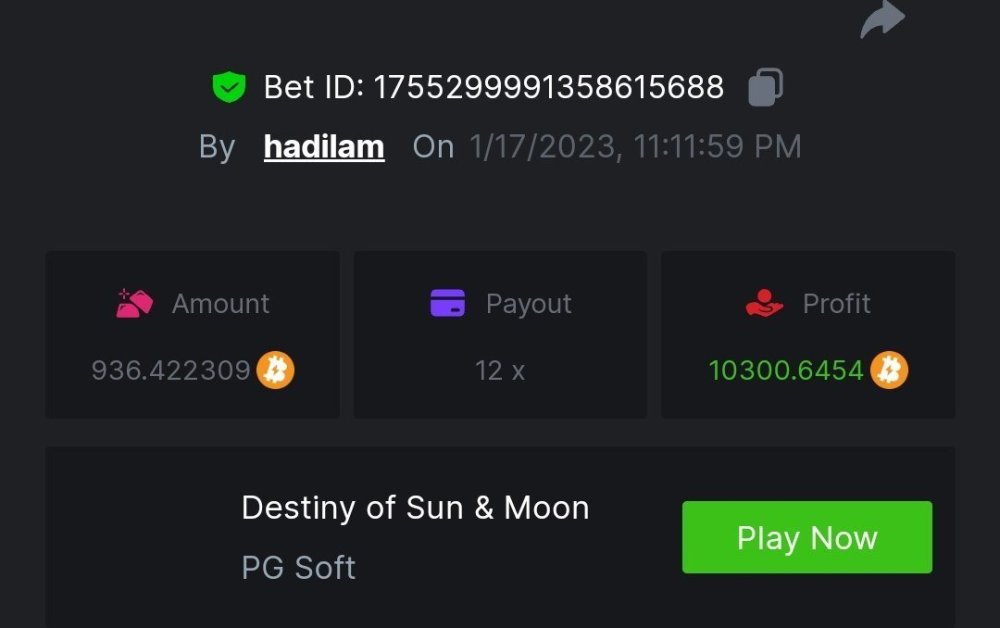The width and height of the screenshot is (1000, 628).
Task: Copy the Bet ID with copy icon
Action: pyautogui.click(x=765, y=87)
